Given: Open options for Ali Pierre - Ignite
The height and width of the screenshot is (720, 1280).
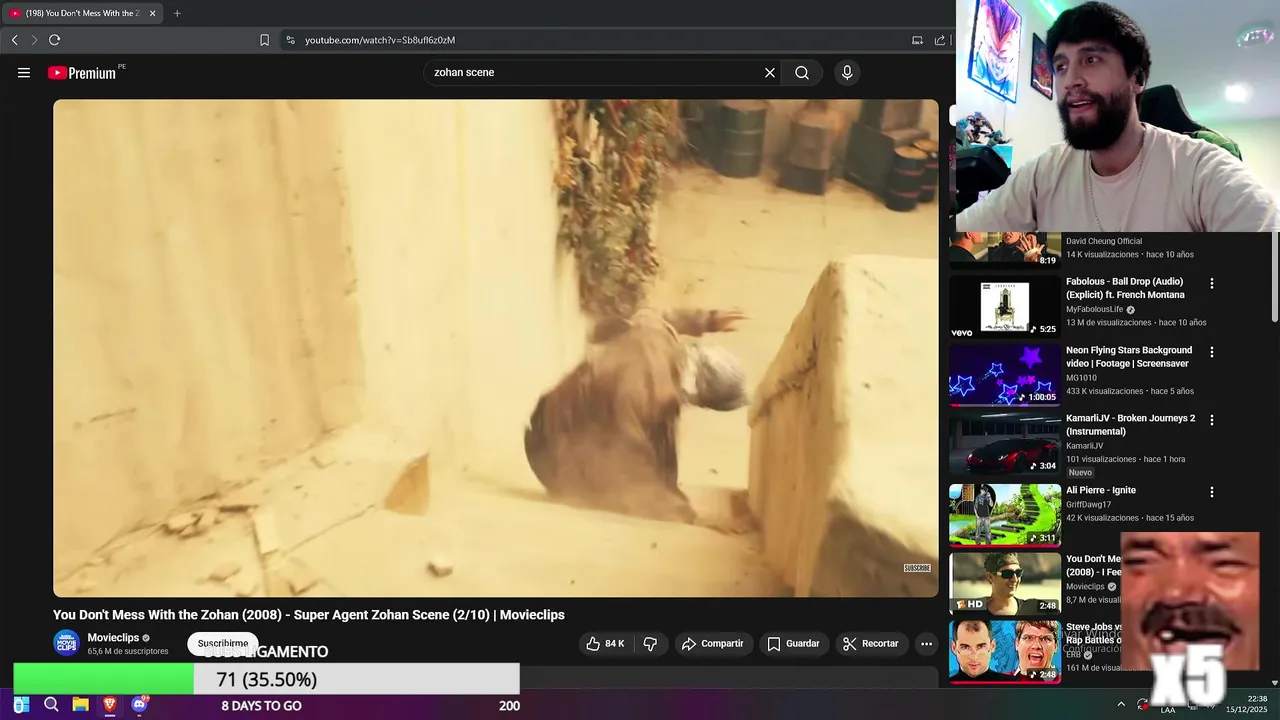Looking at the screenshot, I should tap(1212, 492).
